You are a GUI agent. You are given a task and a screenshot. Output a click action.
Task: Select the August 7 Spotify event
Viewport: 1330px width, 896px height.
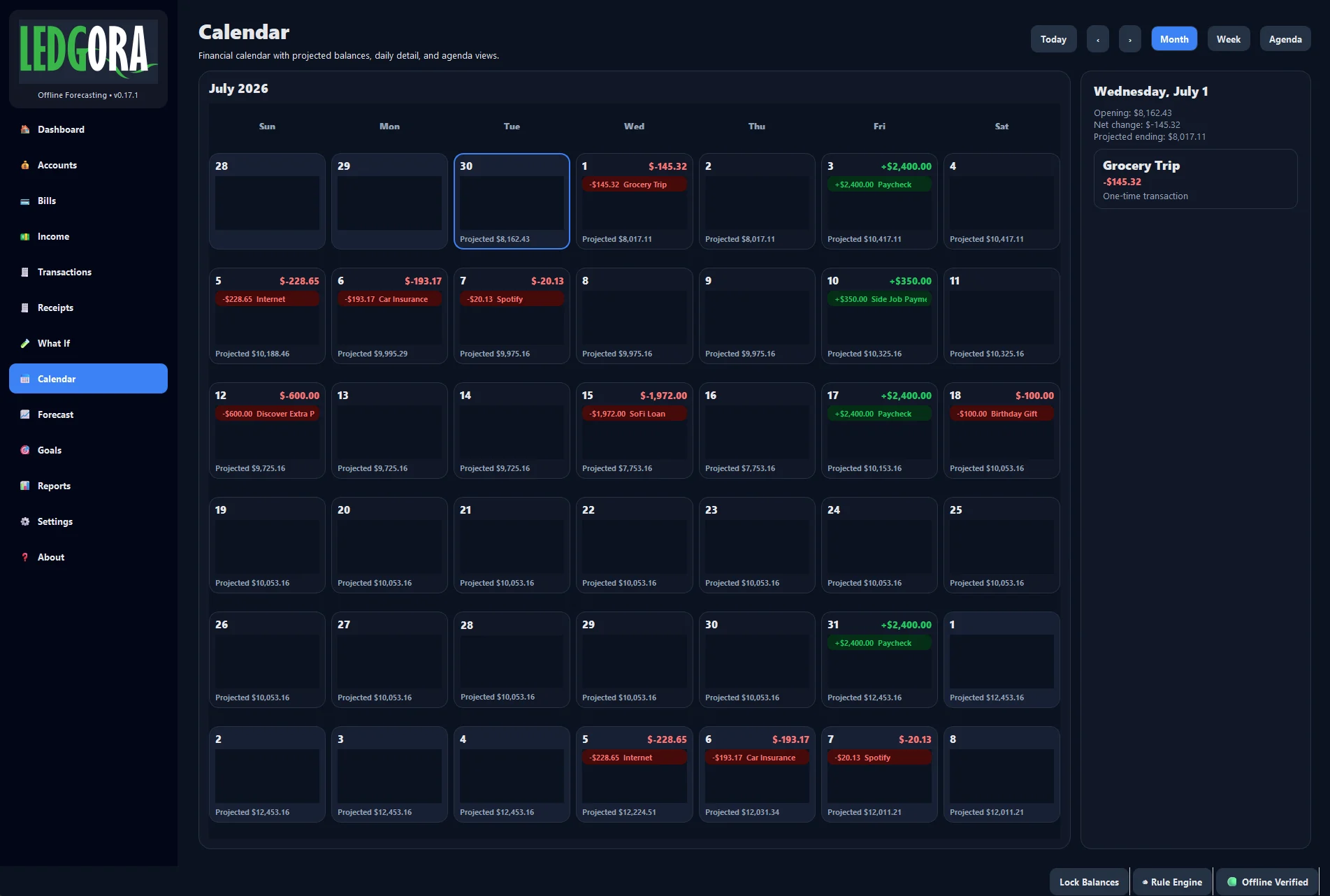click(x=879, y=758)
